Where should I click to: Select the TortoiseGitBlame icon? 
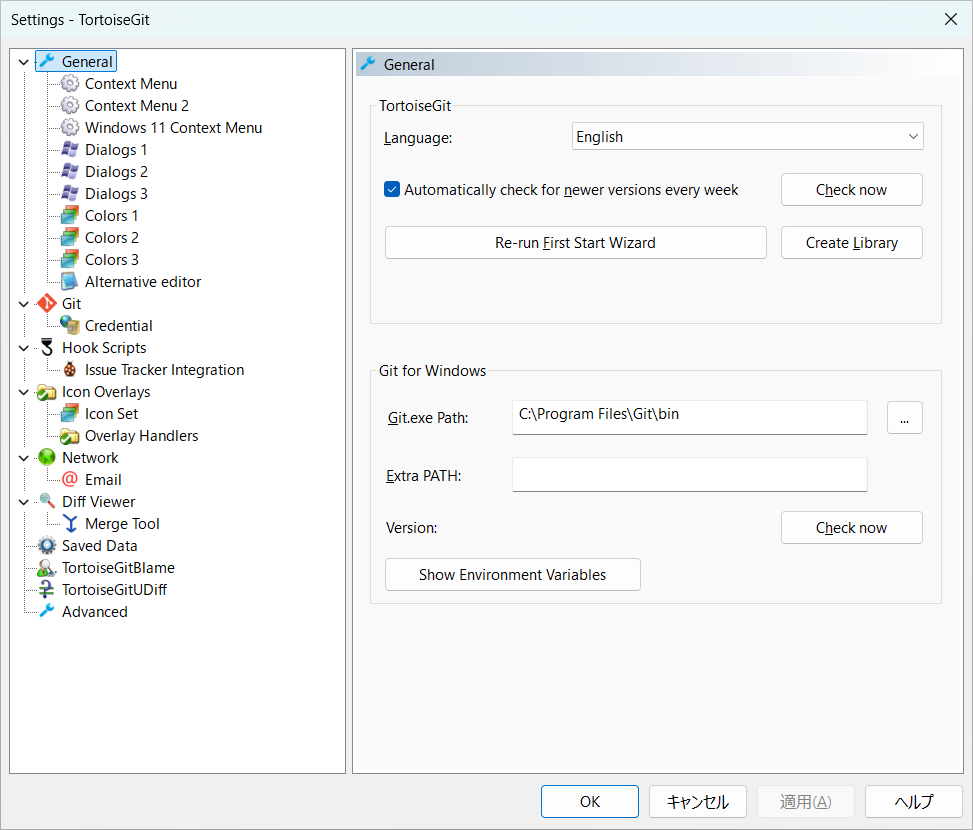tap(47, 568)
